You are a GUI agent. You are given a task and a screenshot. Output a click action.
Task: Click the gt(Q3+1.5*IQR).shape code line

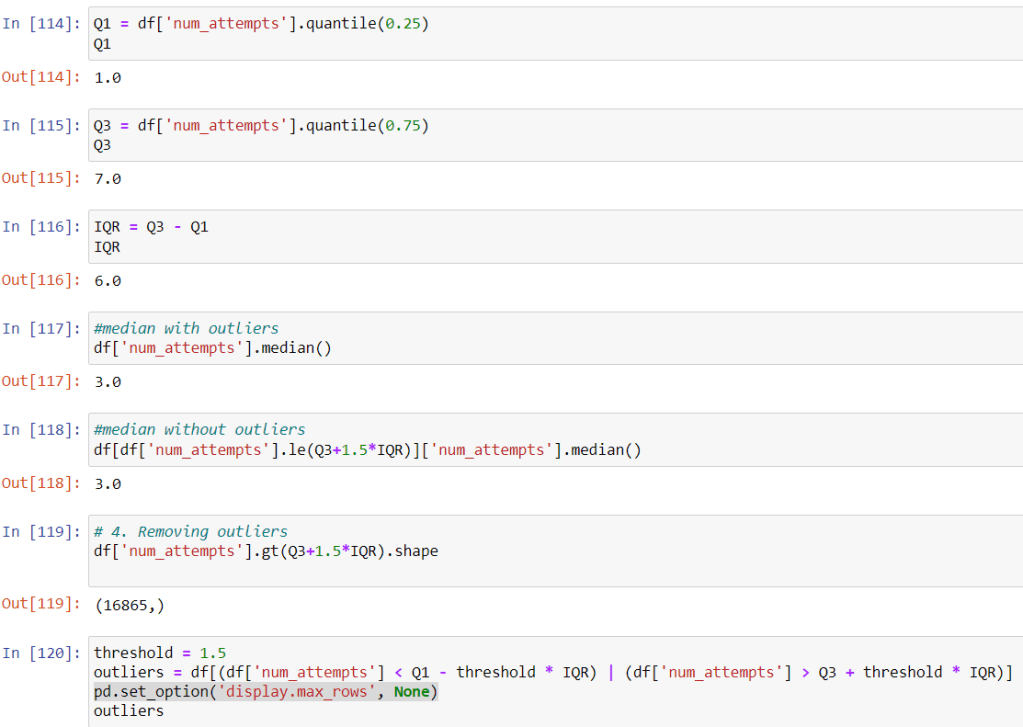tap(265, 551)
